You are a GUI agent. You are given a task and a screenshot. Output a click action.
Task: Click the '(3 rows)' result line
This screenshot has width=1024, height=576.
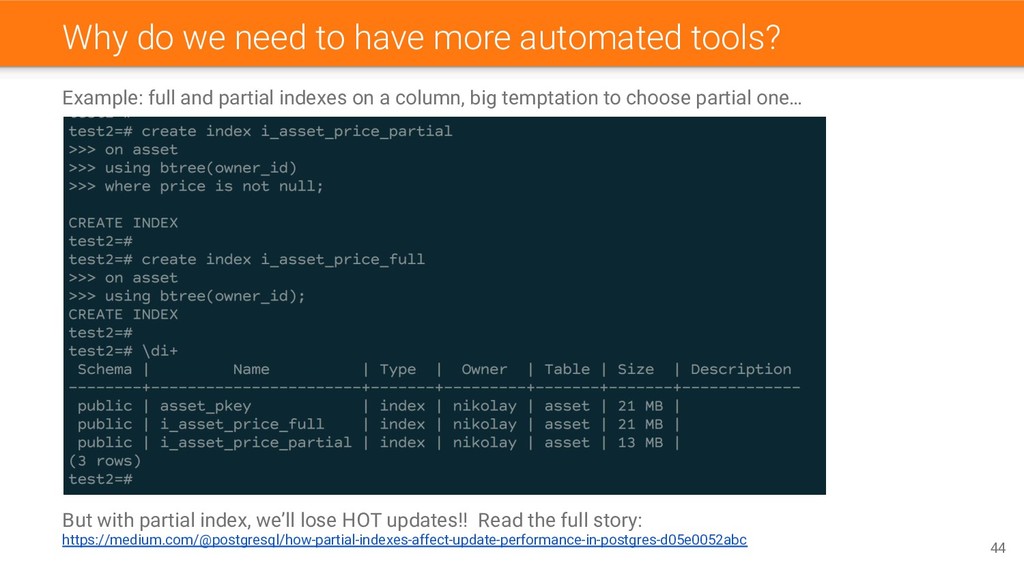(104, 461)
